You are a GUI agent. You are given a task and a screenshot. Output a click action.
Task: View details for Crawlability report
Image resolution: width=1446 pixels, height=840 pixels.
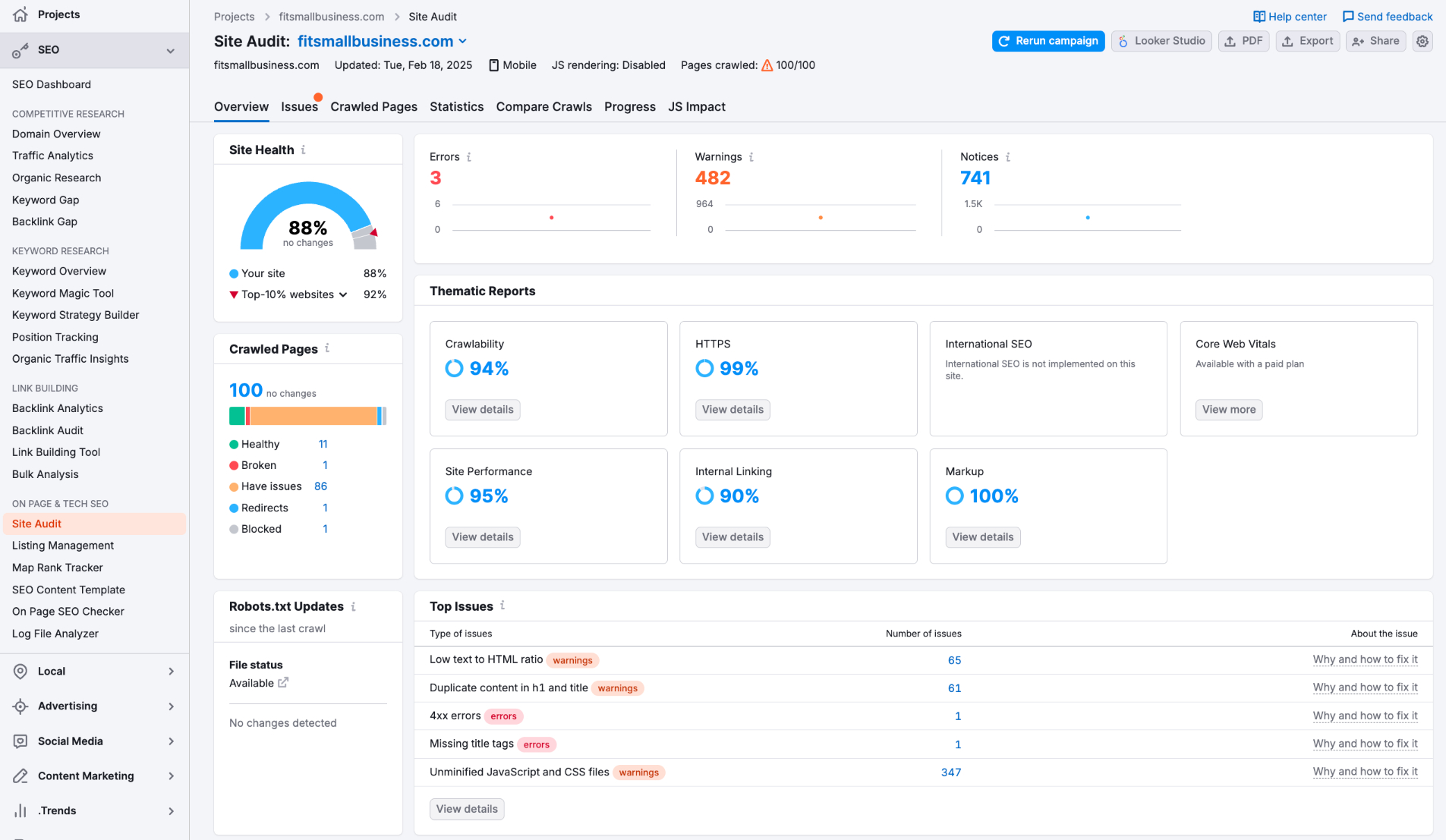point(483,410)
